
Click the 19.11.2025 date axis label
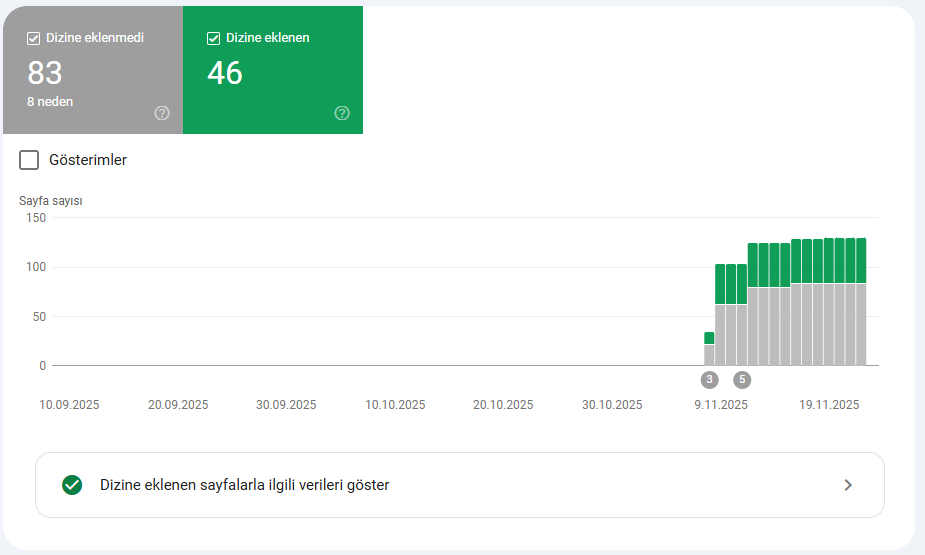click(x=829, y=405)
